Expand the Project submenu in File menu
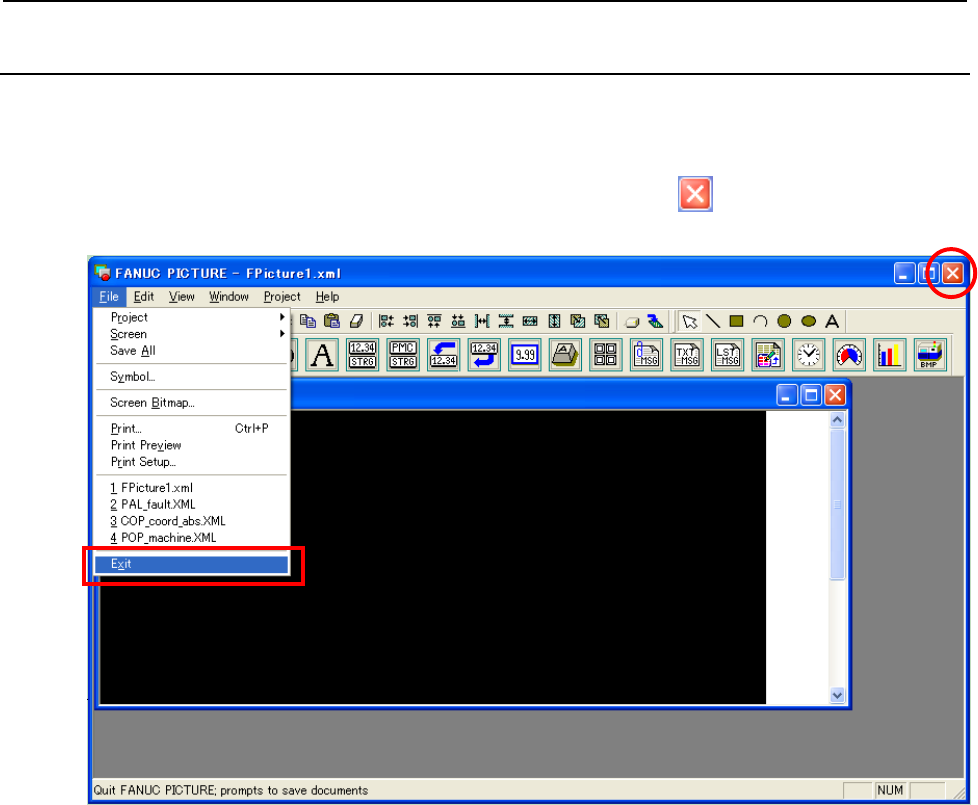Viewport: 978px width, 805px height. (x=191, y=317)
